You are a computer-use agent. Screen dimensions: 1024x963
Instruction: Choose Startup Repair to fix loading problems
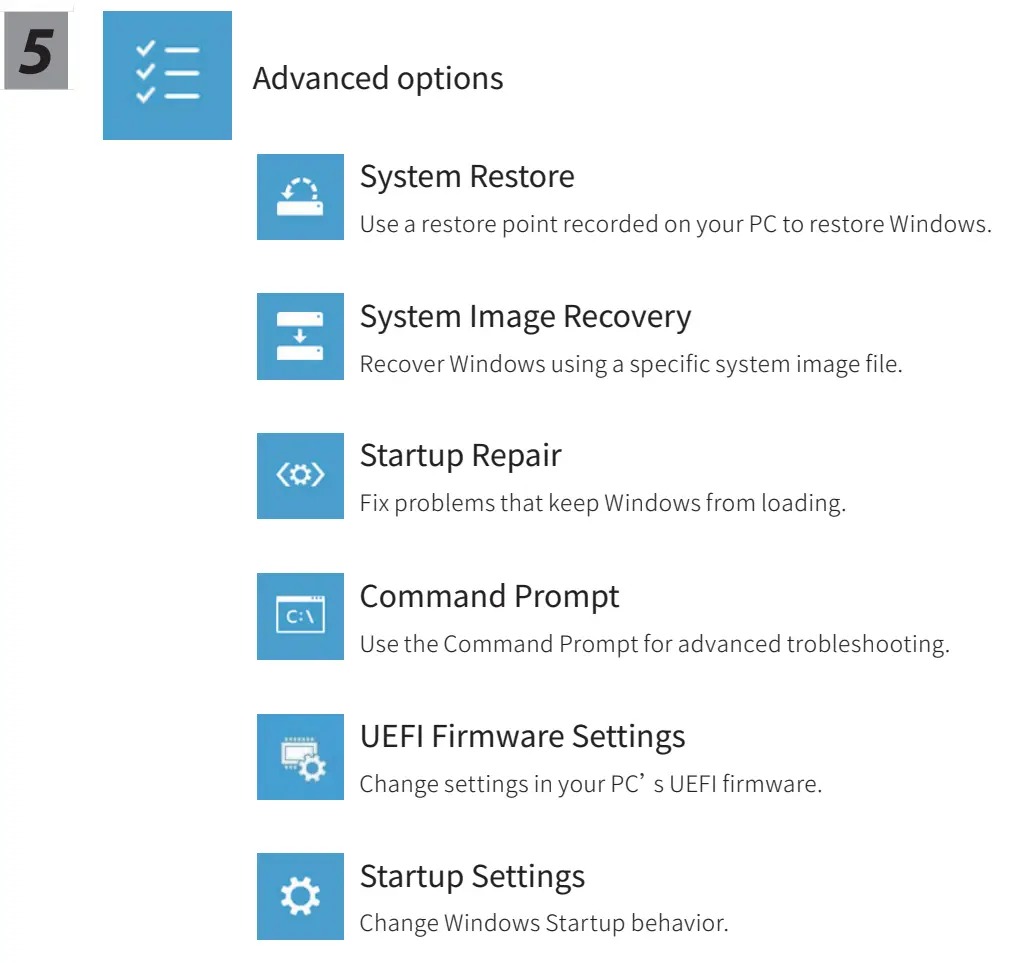[459, 456]
